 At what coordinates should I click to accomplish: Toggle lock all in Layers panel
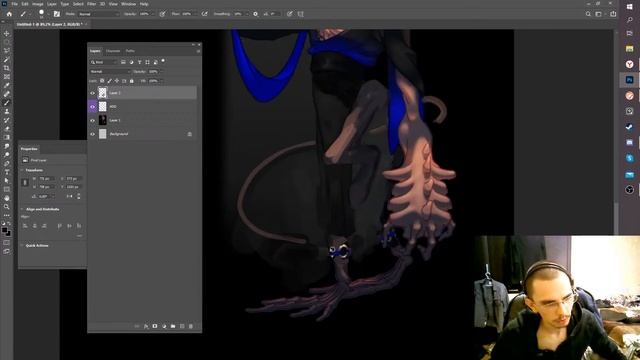(x=131, y=81)
